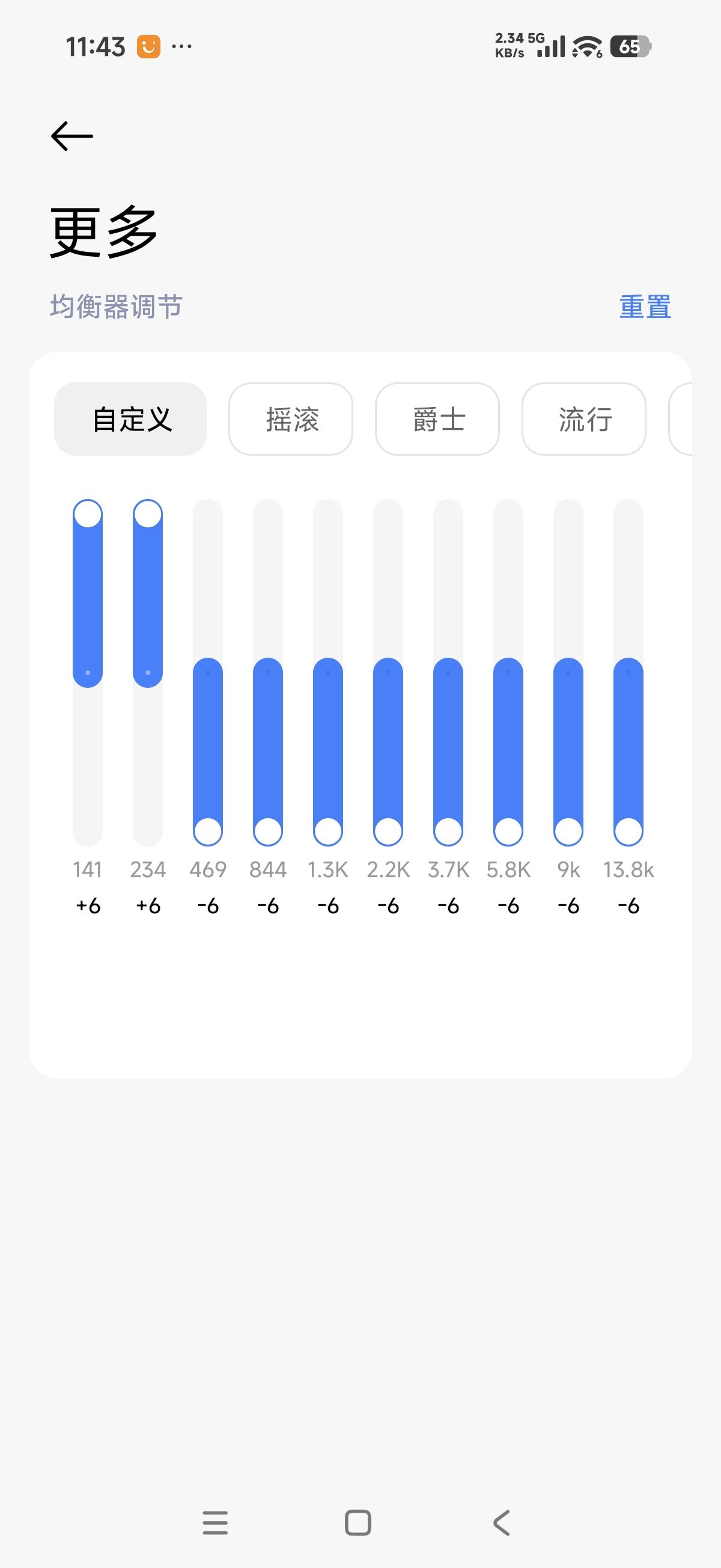Click the 141 Hz slider handle
This screenshot has width=721, height=1568.
pyautogui.click(x=88, y=514)
